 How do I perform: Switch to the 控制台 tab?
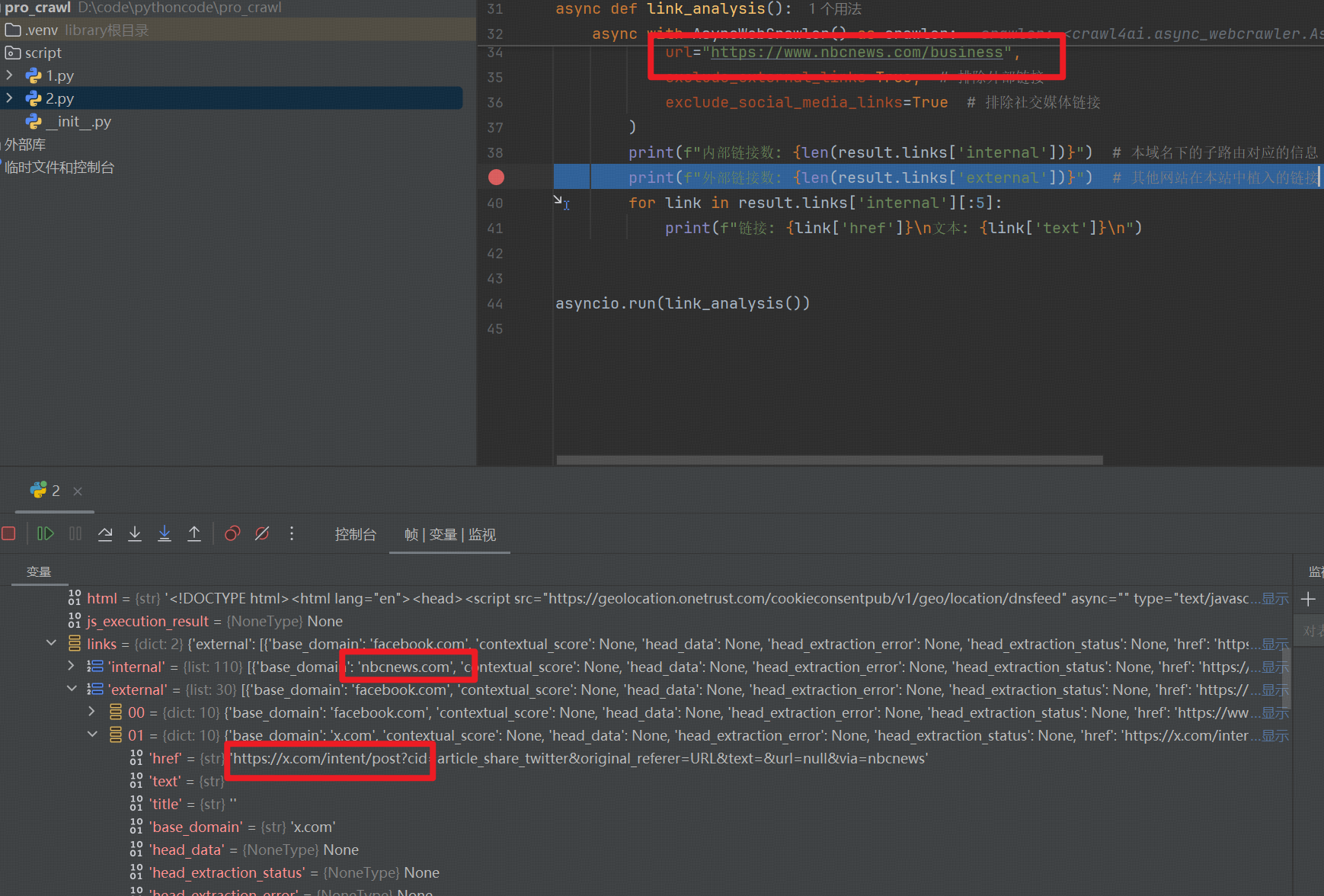tap(356, 535)
